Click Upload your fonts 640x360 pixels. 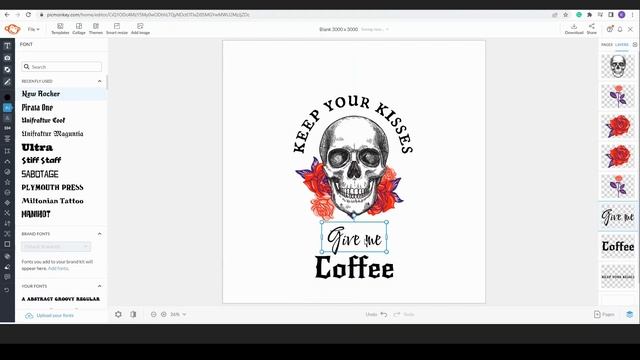point(50,316)
